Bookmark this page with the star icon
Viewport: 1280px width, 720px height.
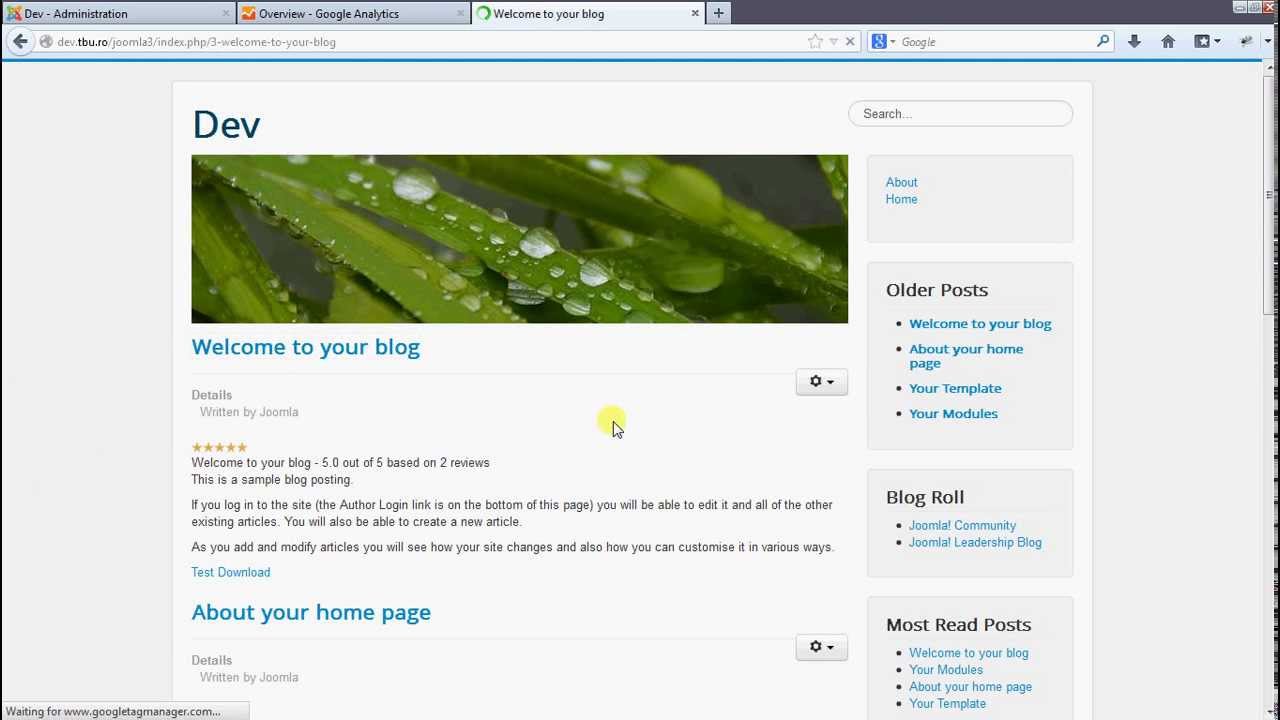point(815,42)
